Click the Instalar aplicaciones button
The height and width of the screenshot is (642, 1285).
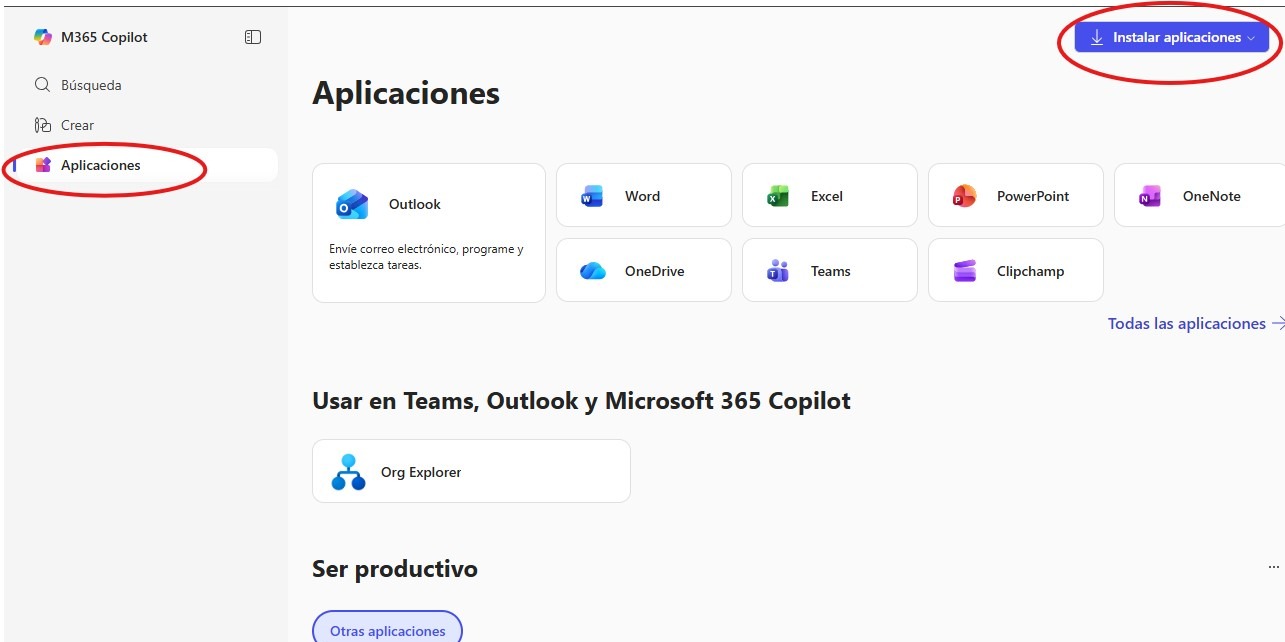[x=1170, y=37]
